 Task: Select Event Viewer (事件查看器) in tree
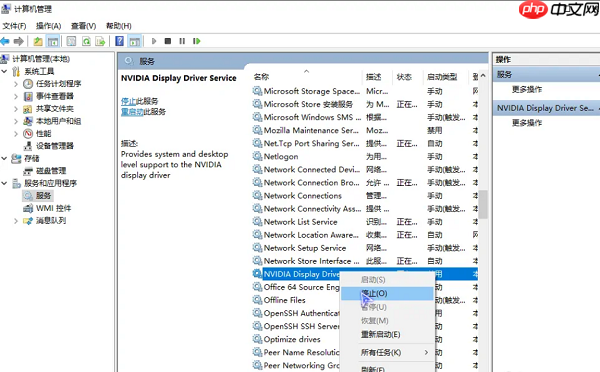pyautogui.click(x=55, y=96)
